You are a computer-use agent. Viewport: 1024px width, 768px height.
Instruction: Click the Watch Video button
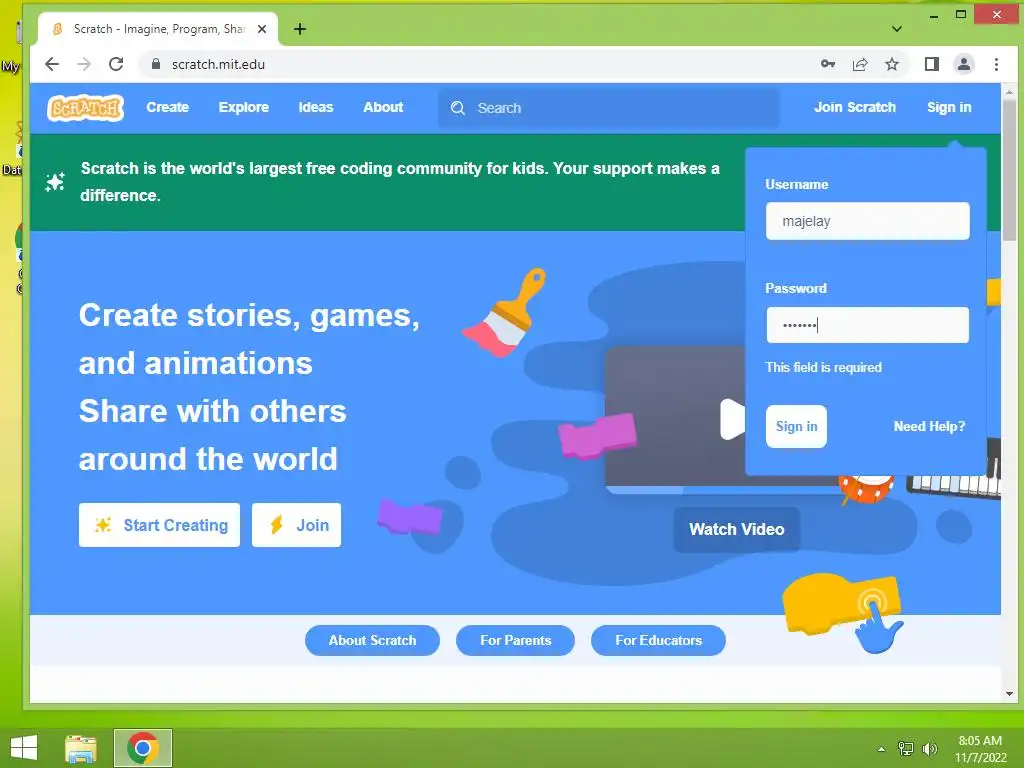tap(737, 529)
